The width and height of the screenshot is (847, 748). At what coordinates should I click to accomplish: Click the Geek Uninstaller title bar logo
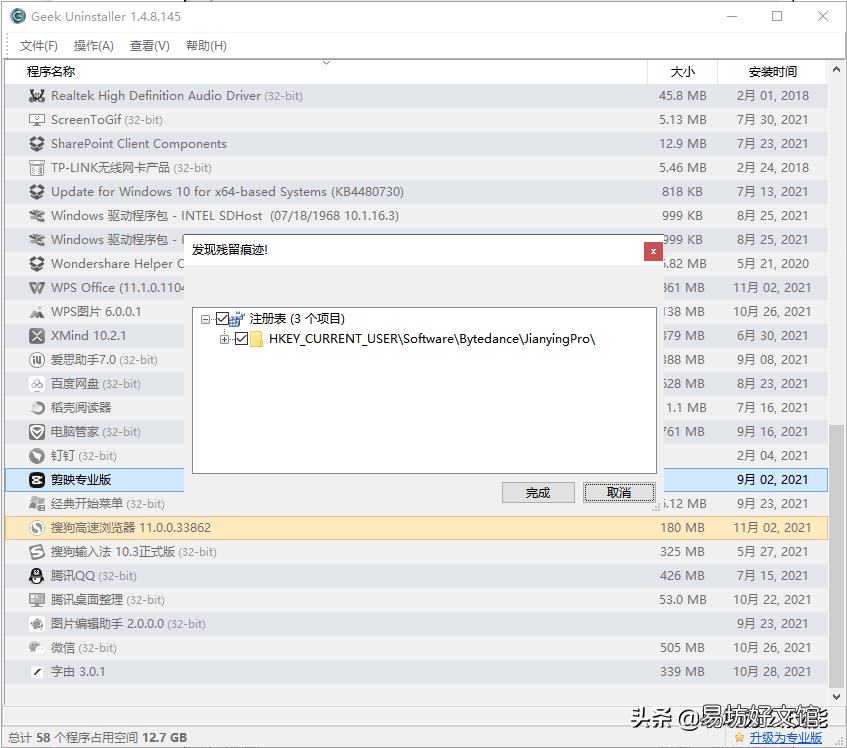click(x=18, y=16)
